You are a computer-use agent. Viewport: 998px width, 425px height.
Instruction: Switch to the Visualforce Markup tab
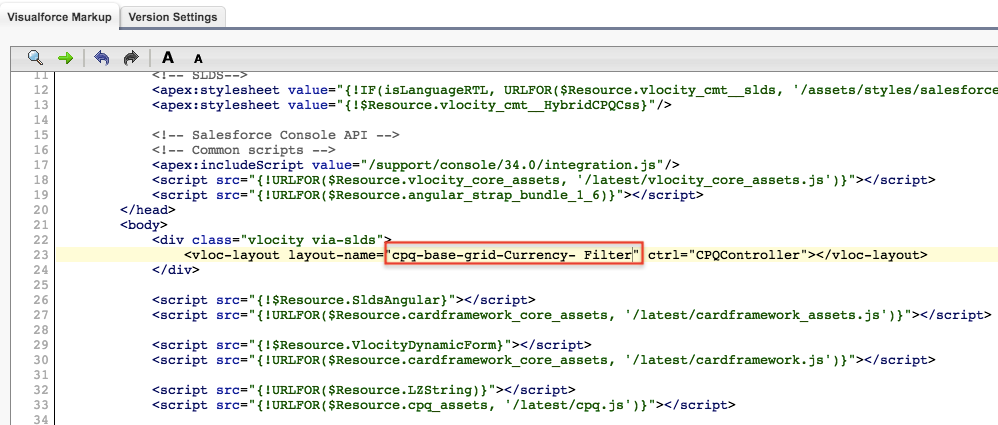click(59, 17)
